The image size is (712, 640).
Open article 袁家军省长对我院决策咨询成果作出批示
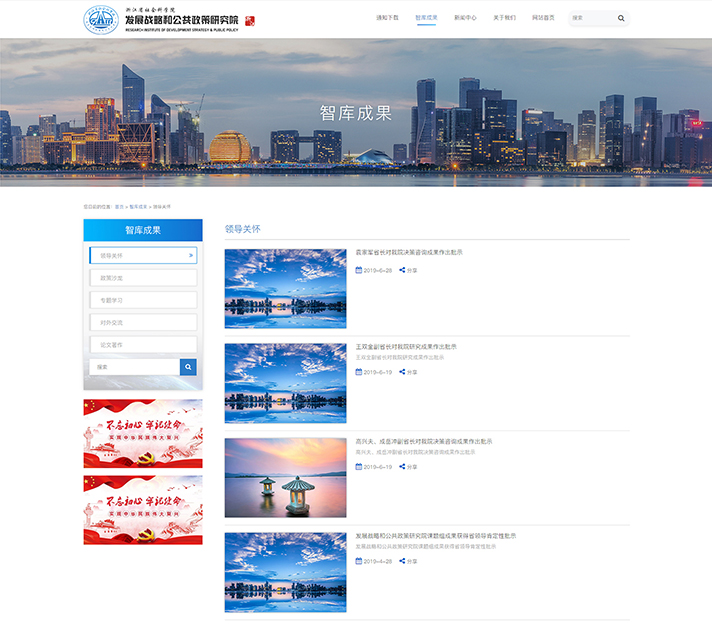[x=409, y=252]
